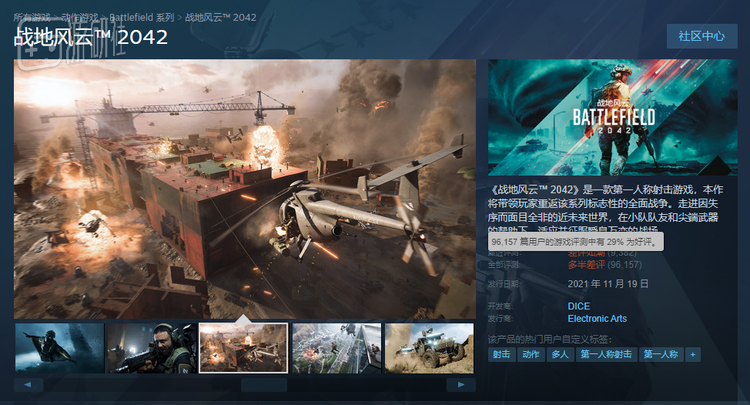Select the armored vehicle thumbnail
The image size is (750, 405).
(428, 347)
